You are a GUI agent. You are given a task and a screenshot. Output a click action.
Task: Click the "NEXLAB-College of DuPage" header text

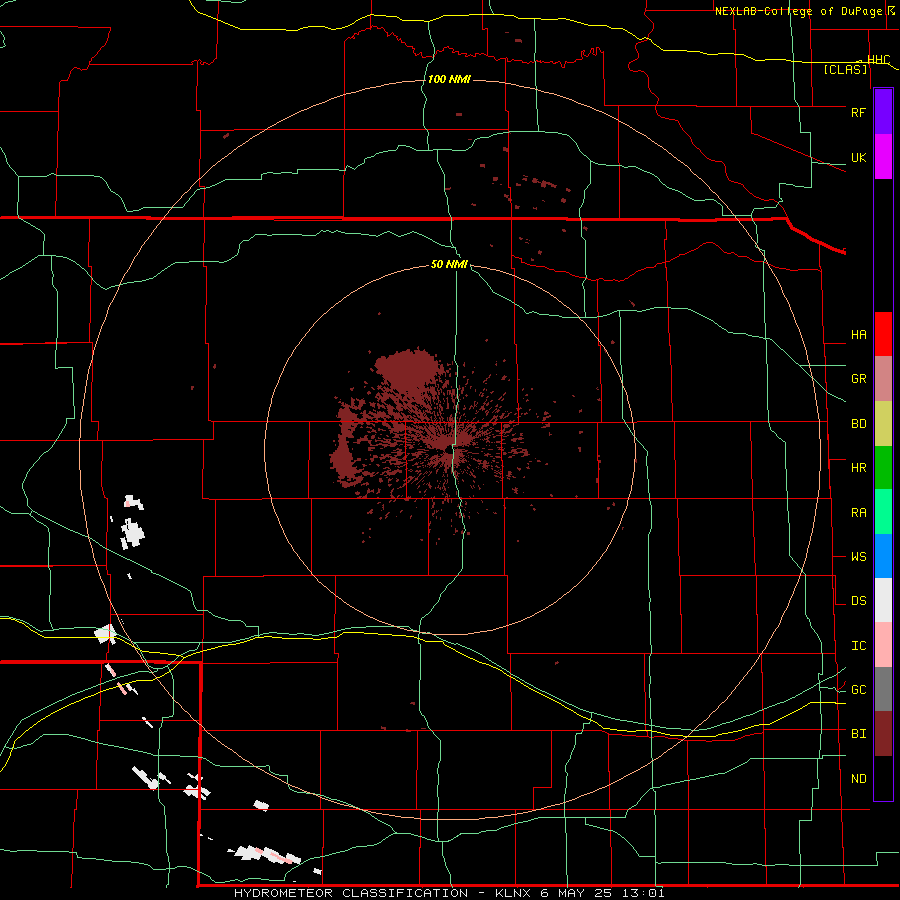coord(799,11)
